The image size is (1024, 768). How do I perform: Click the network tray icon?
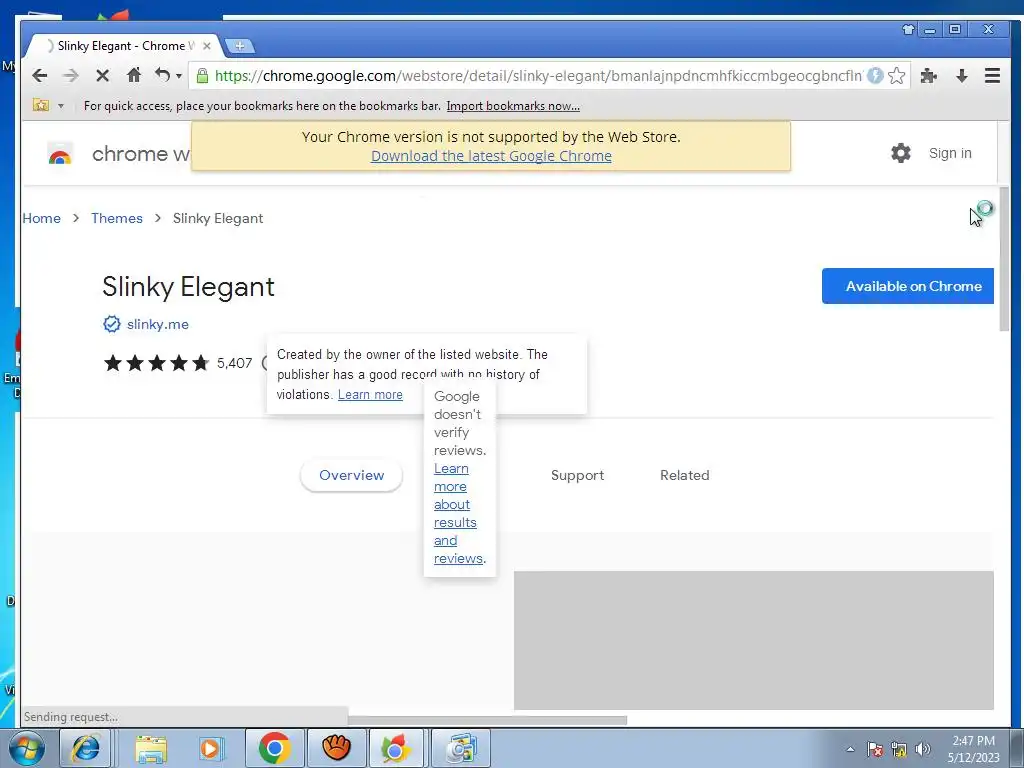[x=899, y=749]
